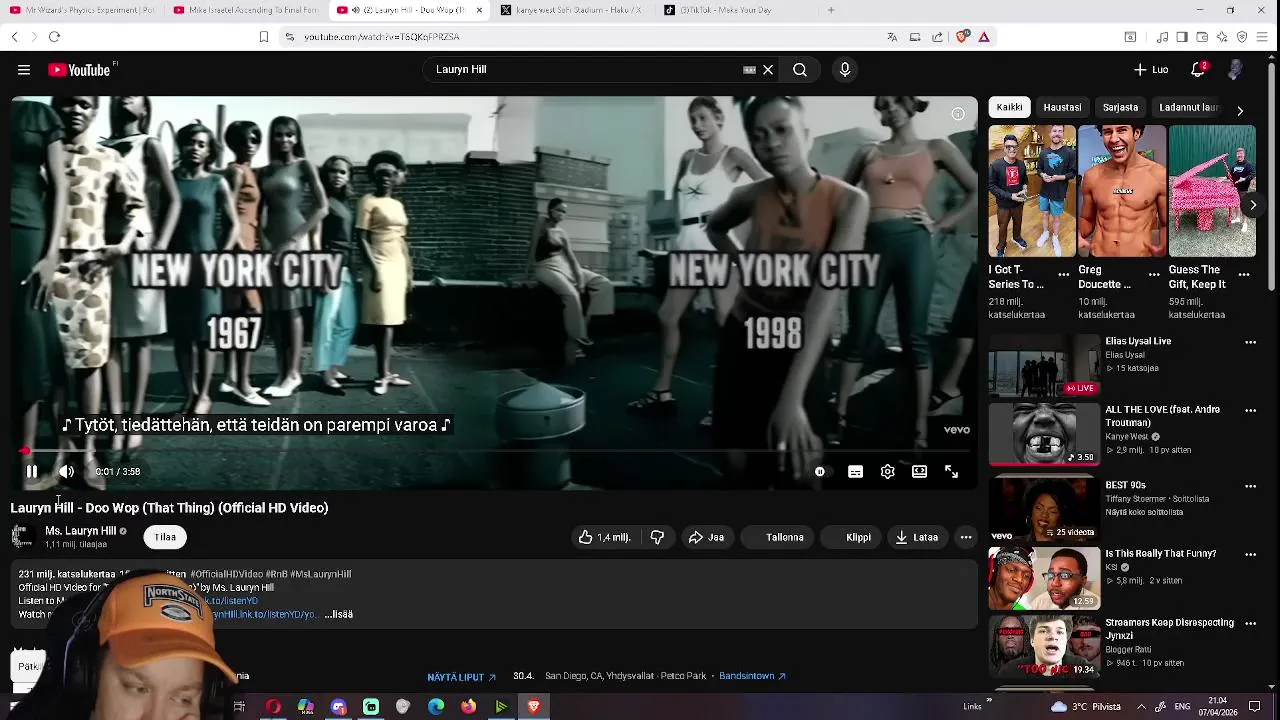
Task: Open options for Elias Uysal Live video
Action: pos(1250,342)
